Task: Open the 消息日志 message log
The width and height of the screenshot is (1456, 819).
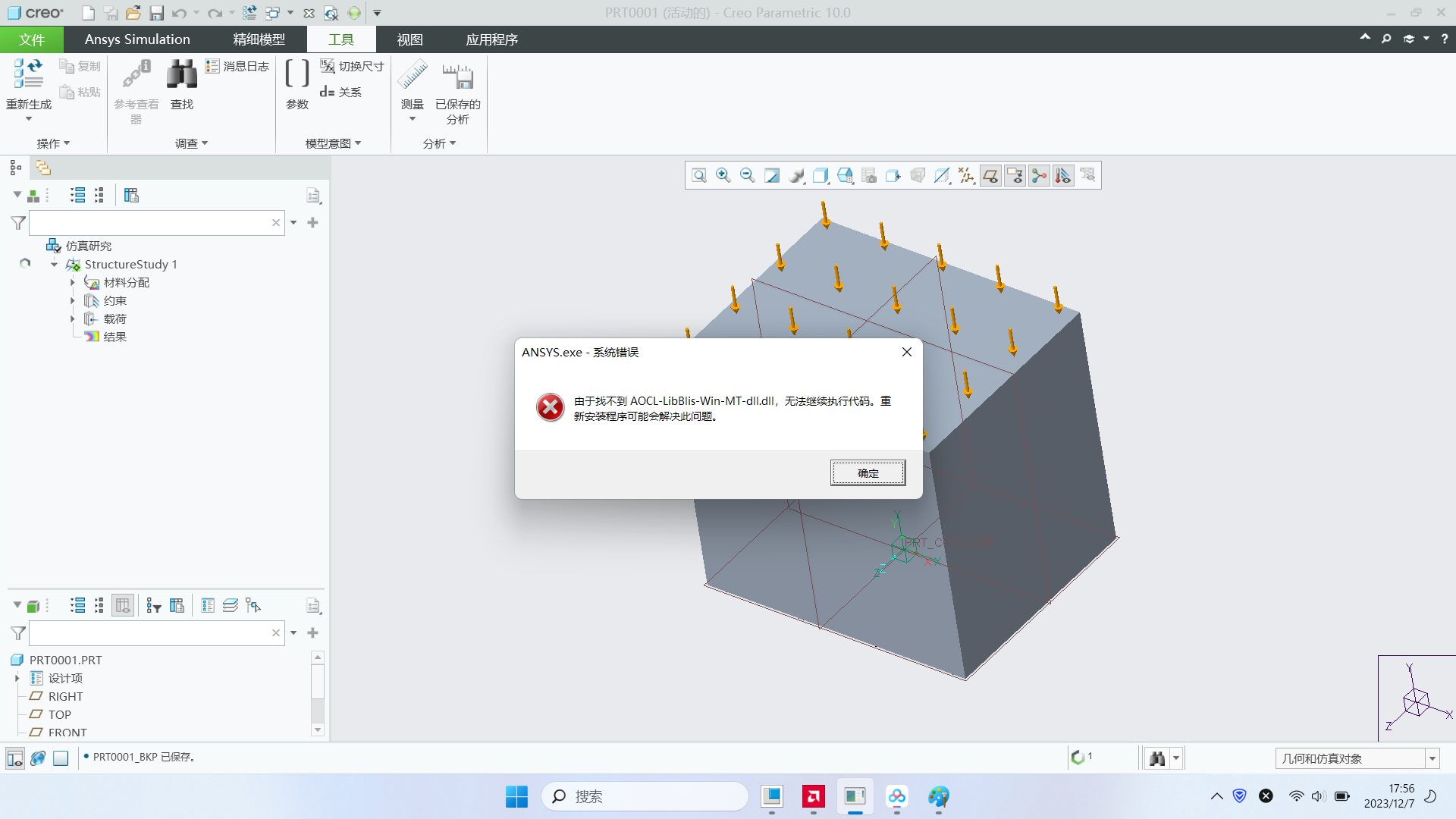Action: tap(237, 66)
